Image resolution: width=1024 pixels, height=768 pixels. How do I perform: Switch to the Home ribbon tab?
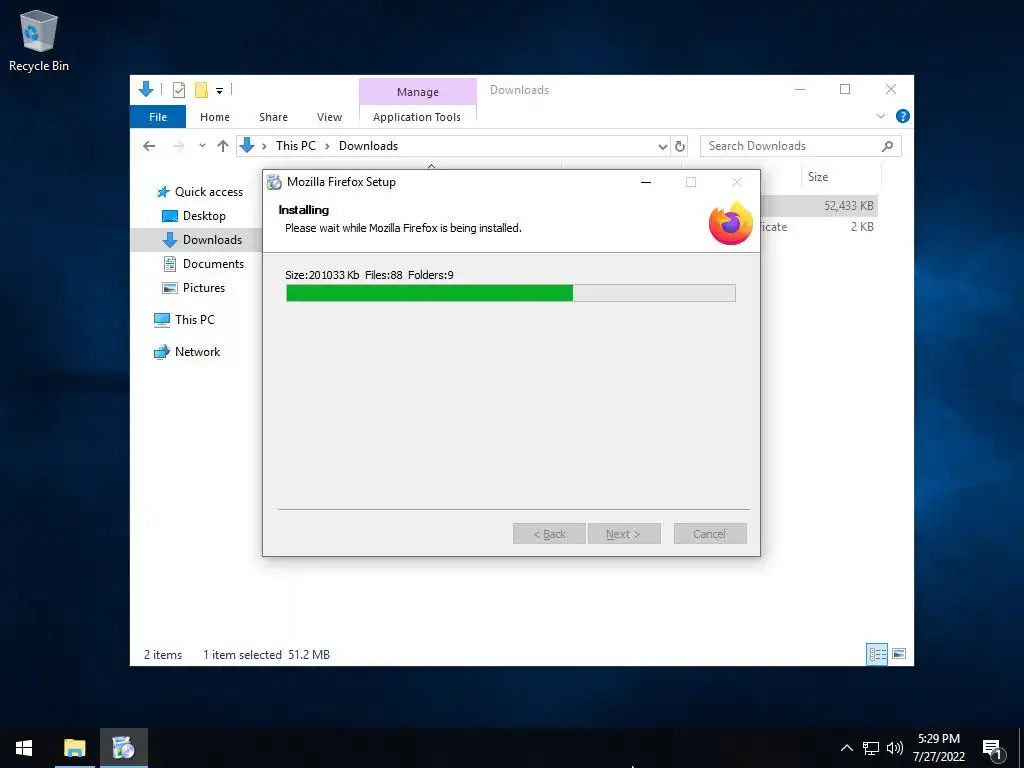pyautogui.click(x=215, y=117)
